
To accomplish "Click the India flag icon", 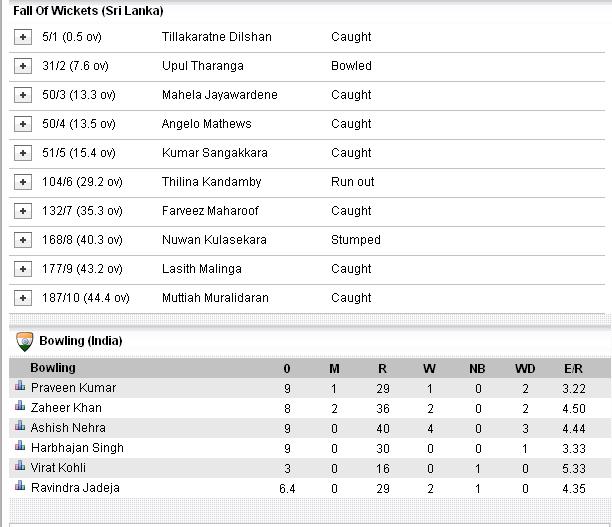I will 25,341.
